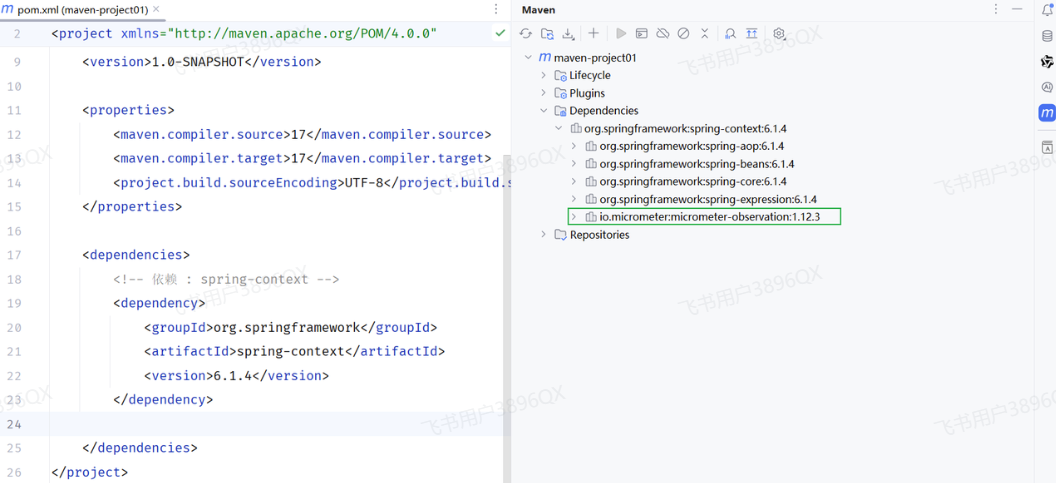Expand spring-core:6.1.4 dependency

[574, 181]
